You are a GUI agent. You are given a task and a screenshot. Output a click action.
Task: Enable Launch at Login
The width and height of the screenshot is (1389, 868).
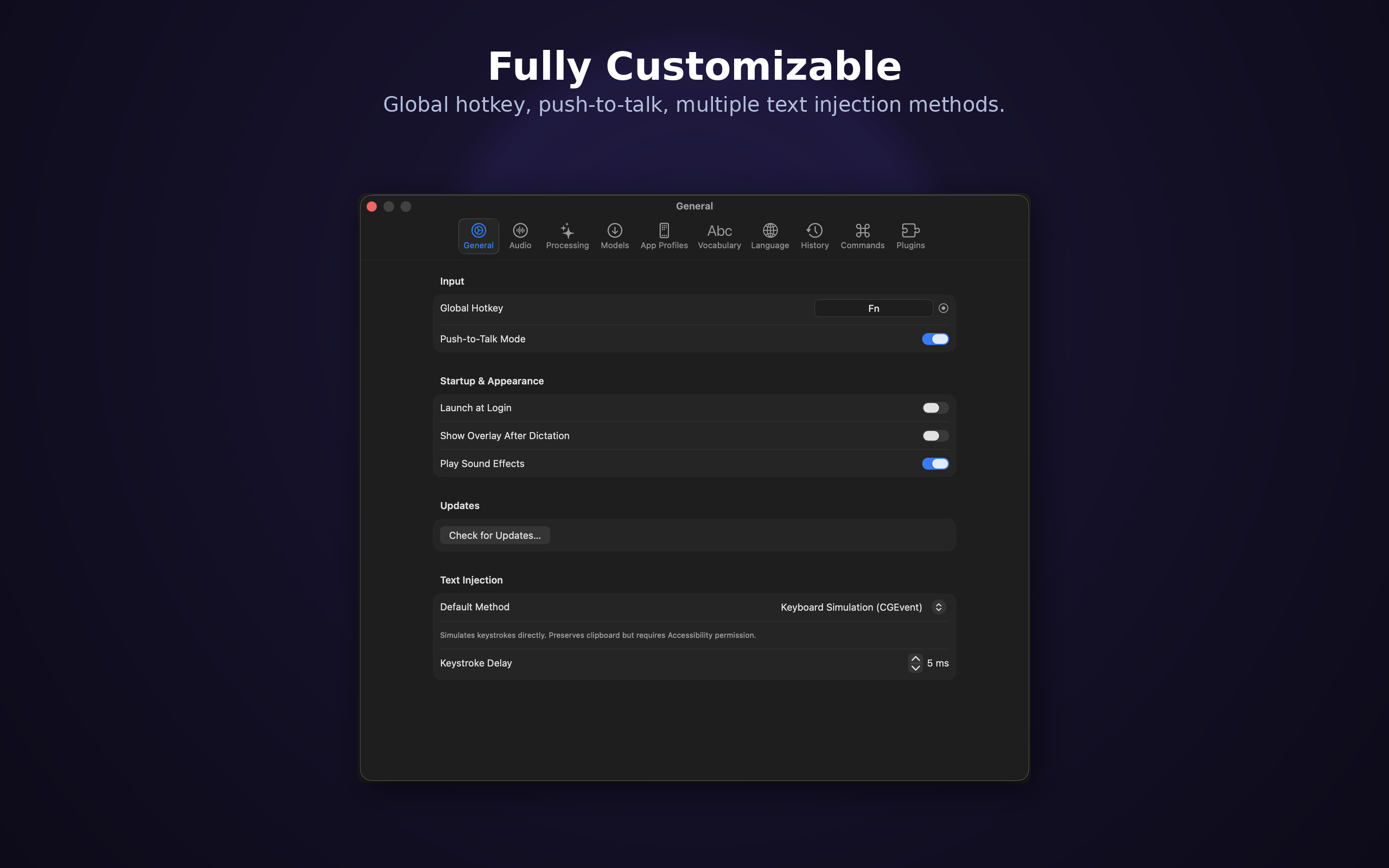click(935, 407)
